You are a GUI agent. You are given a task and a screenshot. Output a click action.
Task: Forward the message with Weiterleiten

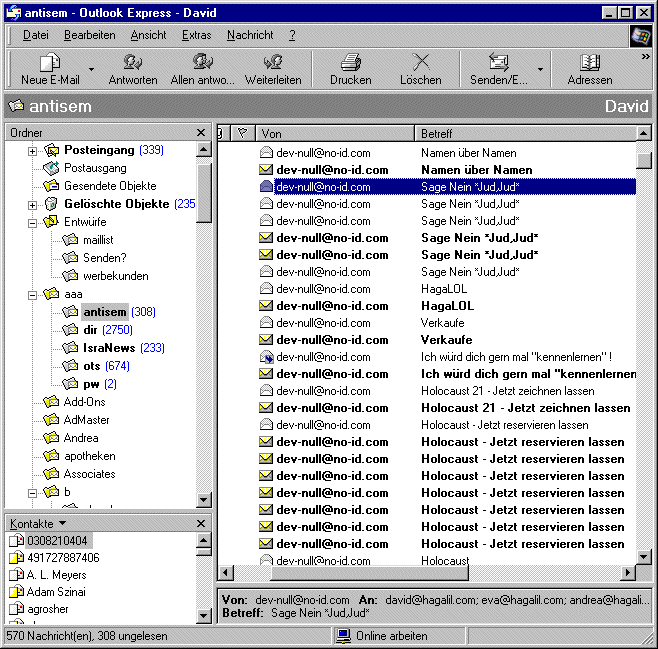(x=273, y=63)
